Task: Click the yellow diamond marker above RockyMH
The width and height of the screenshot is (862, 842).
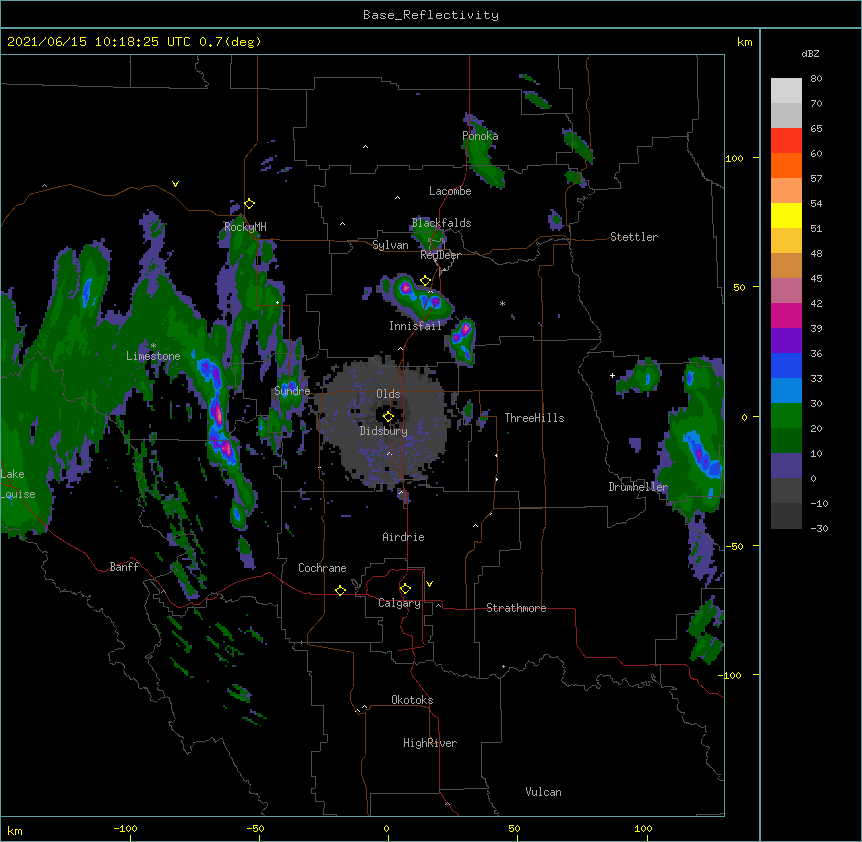Action: 250,204
